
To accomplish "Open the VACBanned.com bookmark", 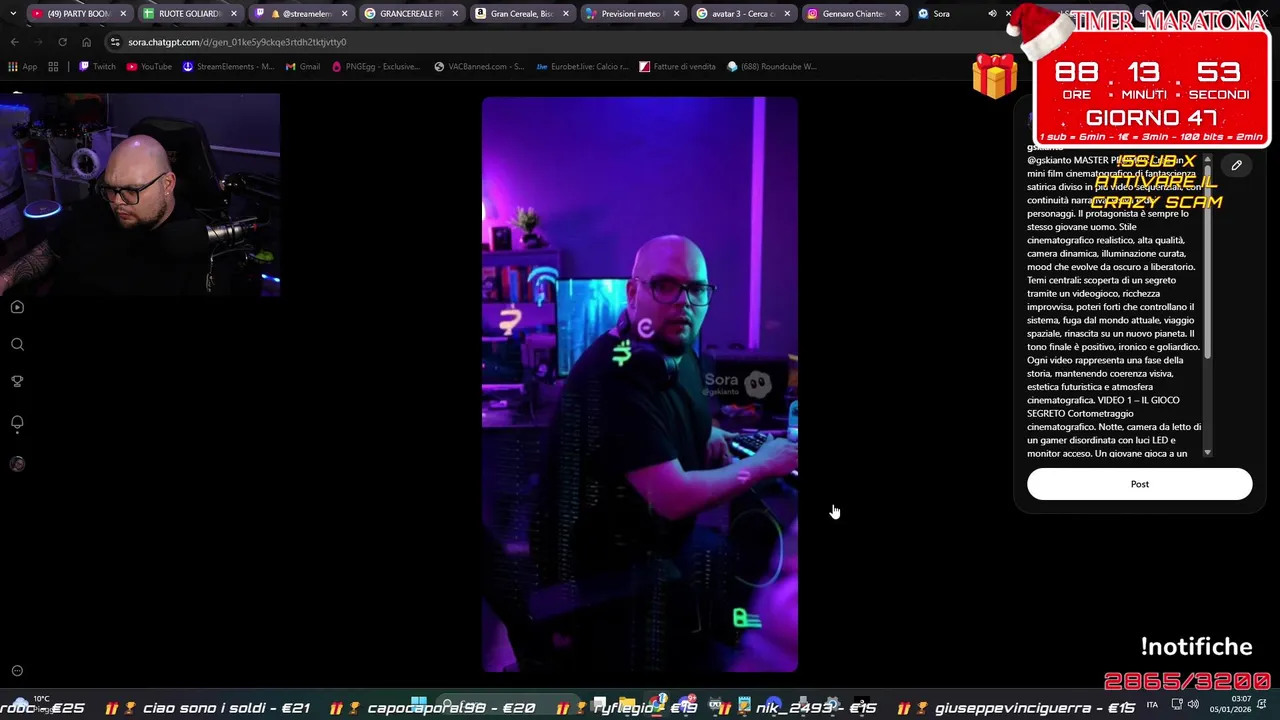I will coord(479,67).
